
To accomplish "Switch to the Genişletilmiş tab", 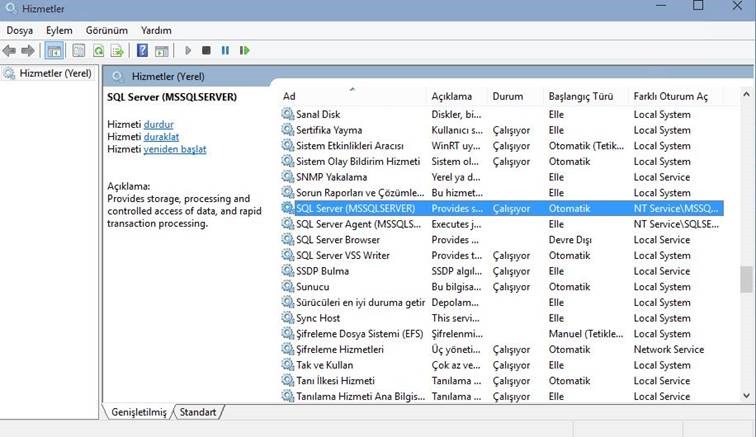I will point(139,412).
